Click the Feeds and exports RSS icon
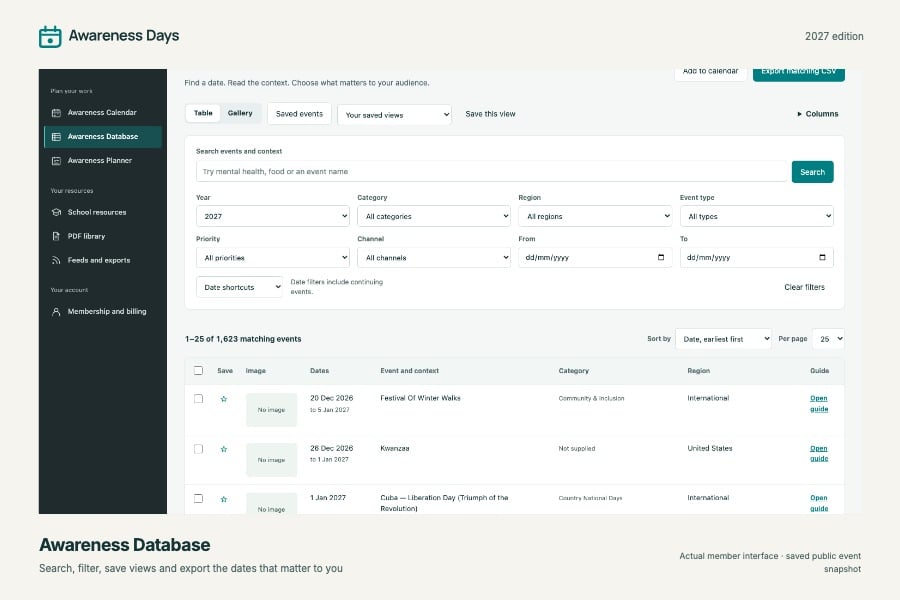The width and height of the screenshot is (900, 600). click(56, 260)
